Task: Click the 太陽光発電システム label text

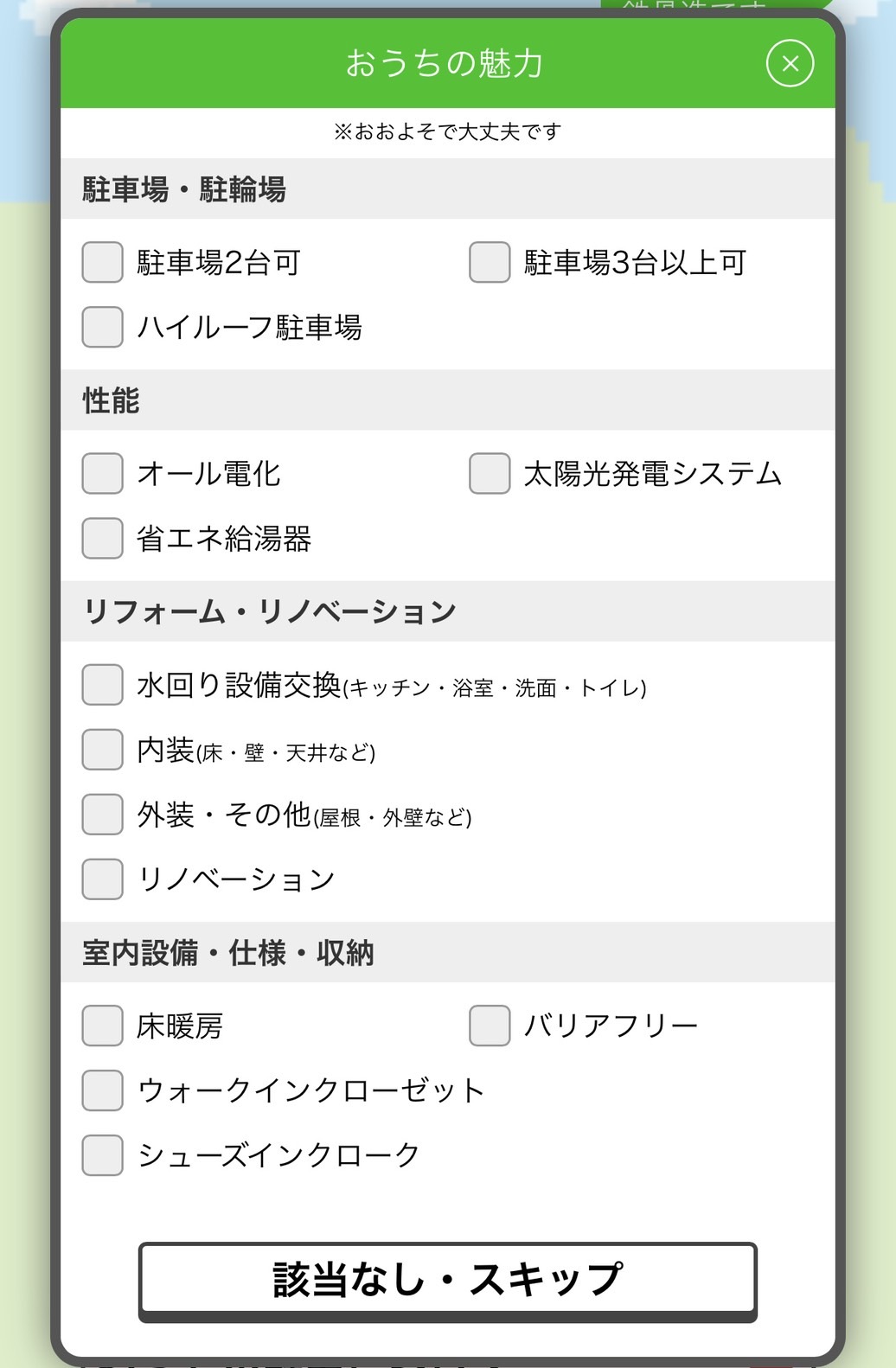Action: (x=652, y=474)
